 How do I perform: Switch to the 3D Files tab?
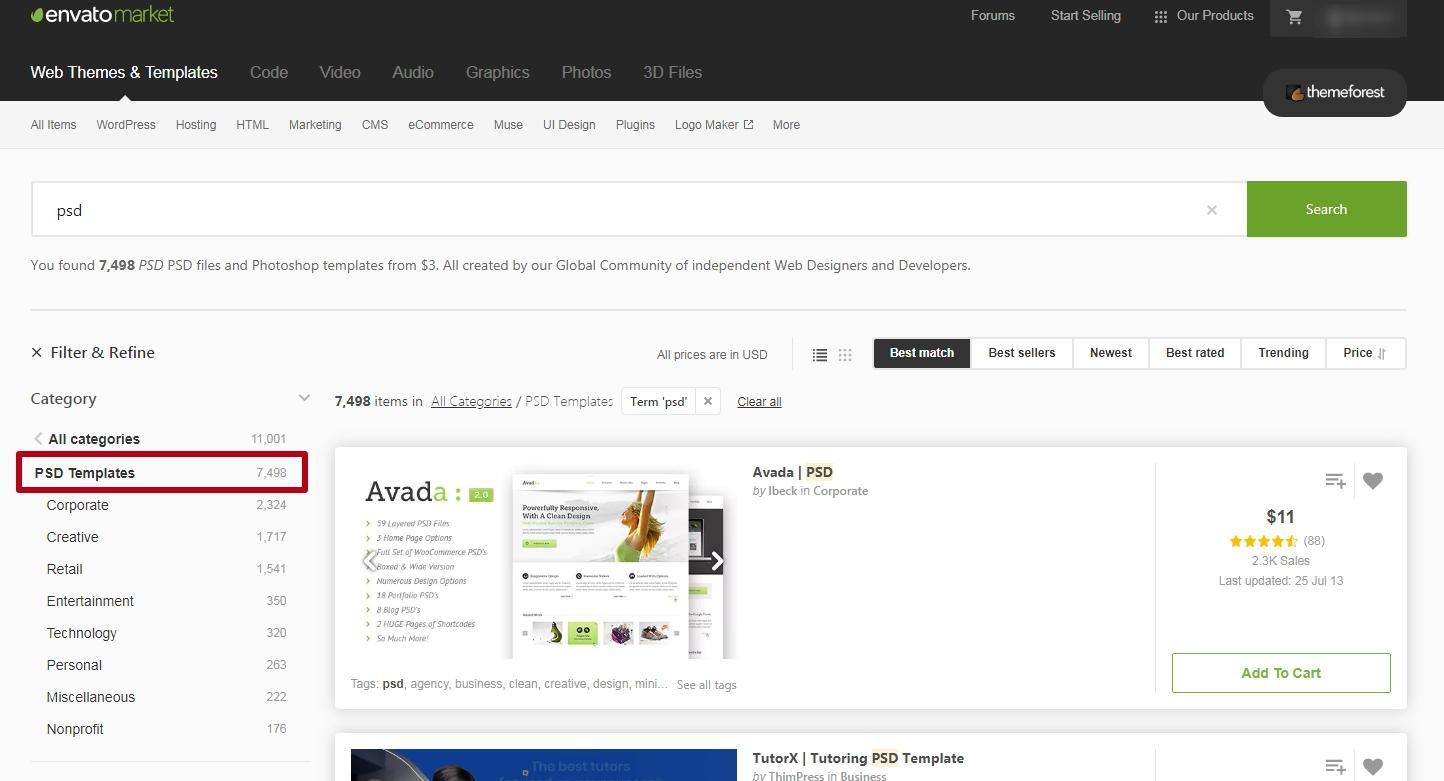672,72
